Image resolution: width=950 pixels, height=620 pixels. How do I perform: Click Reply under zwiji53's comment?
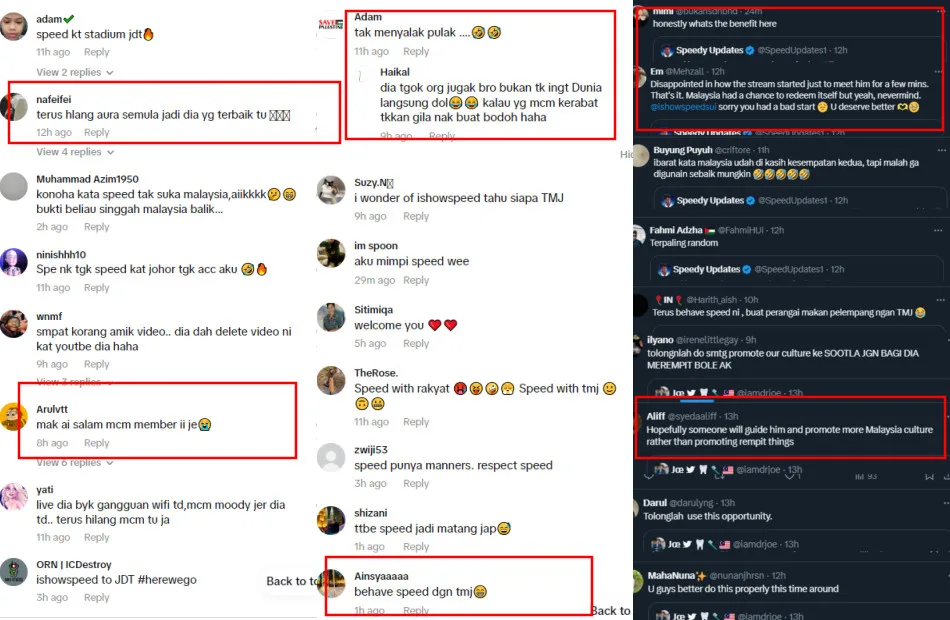click(x=416, y=484)
